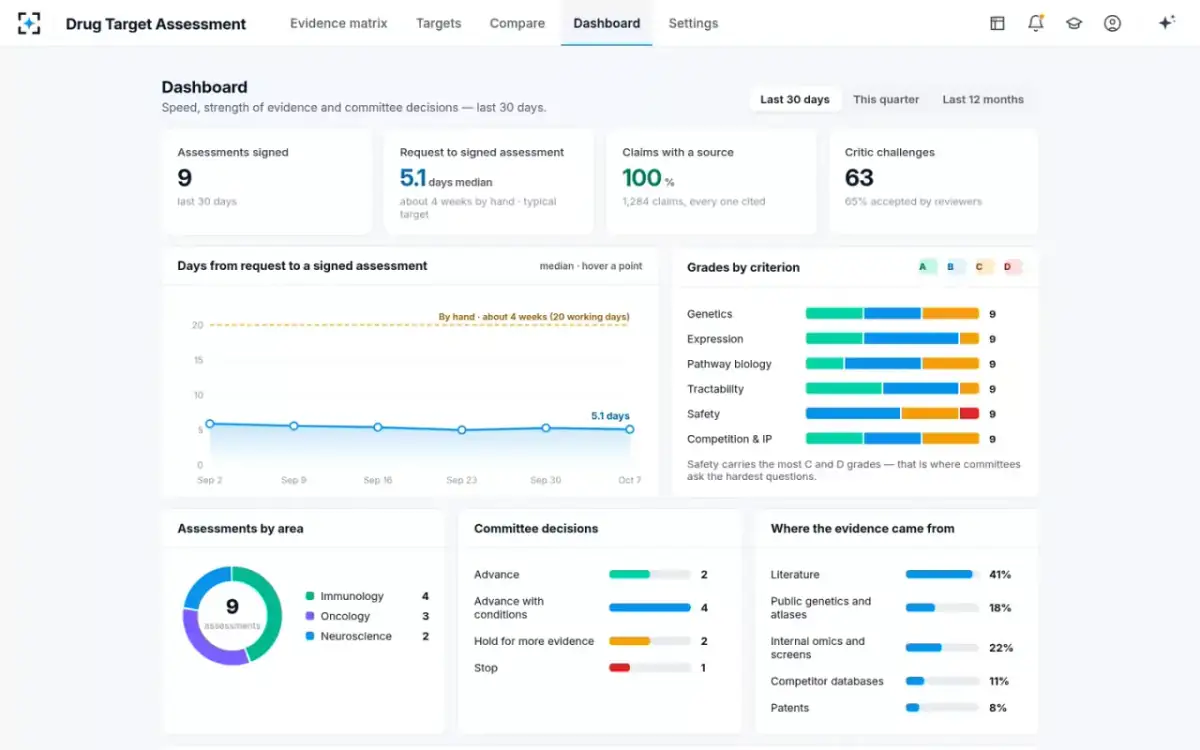
Task: Click the Competition & IP grade bar
Action: pos(892,439)
